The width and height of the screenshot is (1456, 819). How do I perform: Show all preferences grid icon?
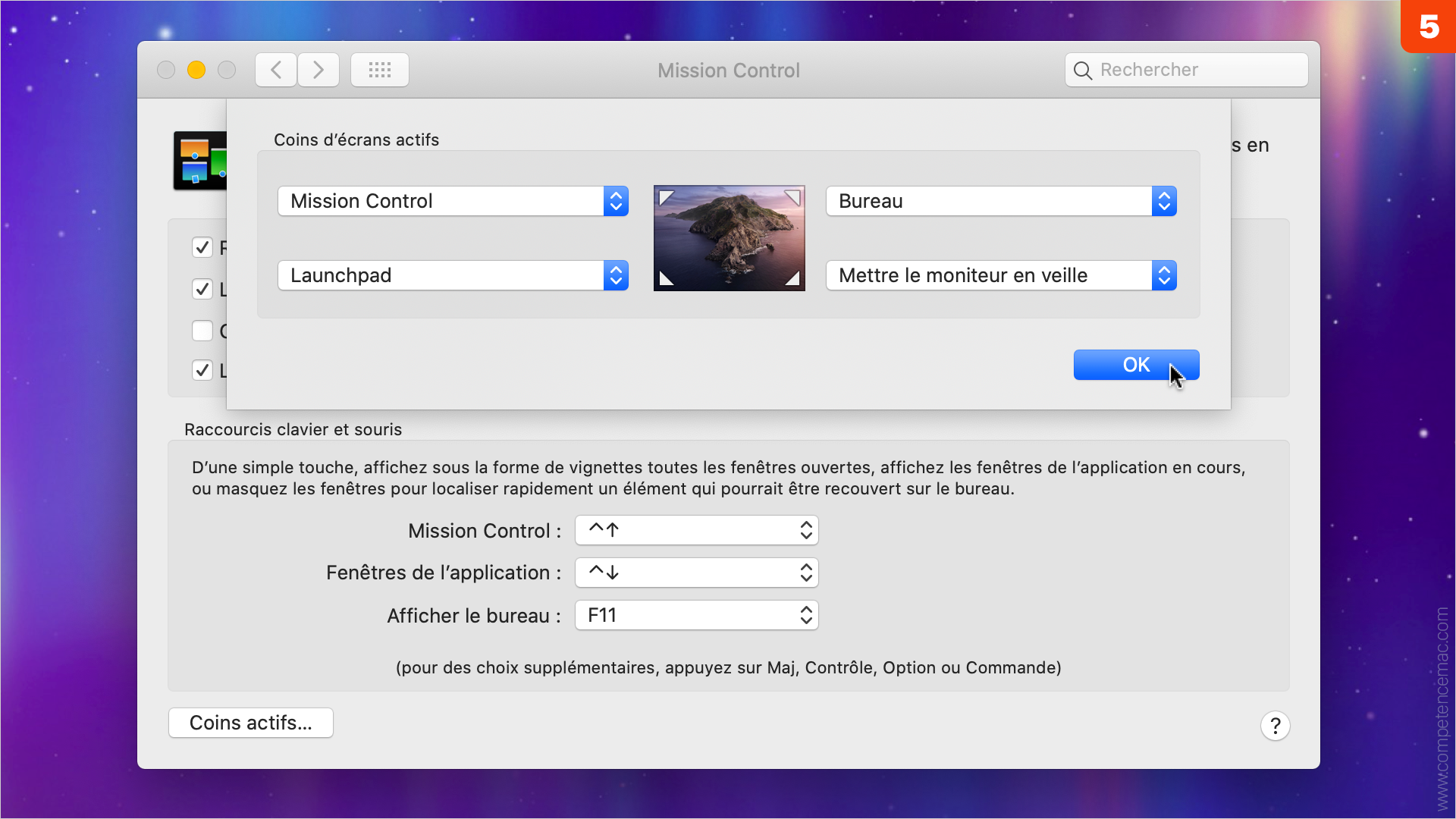pyautogui.click(x=380, y=70)
